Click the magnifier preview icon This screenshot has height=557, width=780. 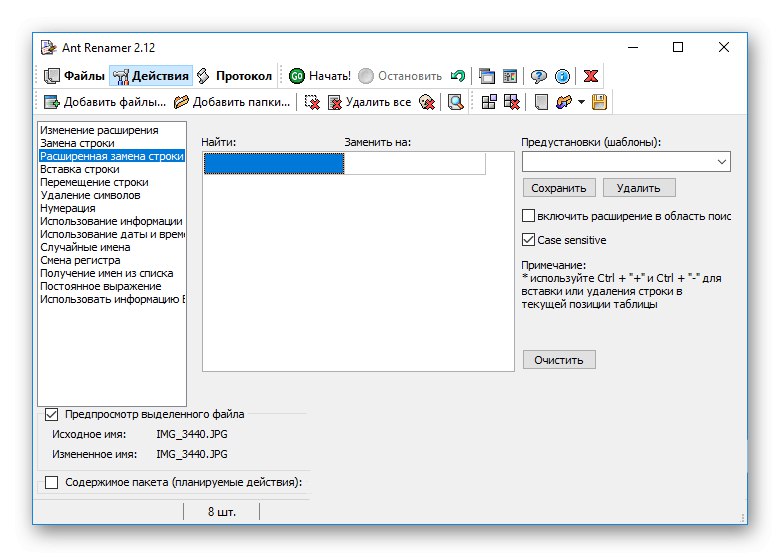click(455, 102)
